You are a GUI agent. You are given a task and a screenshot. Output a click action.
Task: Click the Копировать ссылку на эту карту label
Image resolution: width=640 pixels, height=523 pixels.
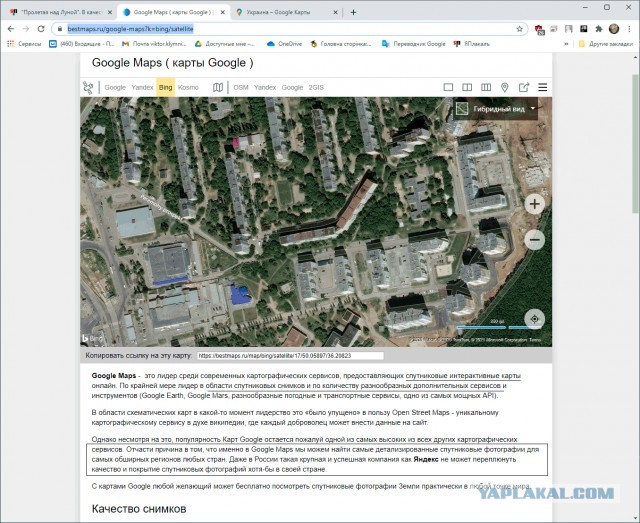tap(138, 356)
